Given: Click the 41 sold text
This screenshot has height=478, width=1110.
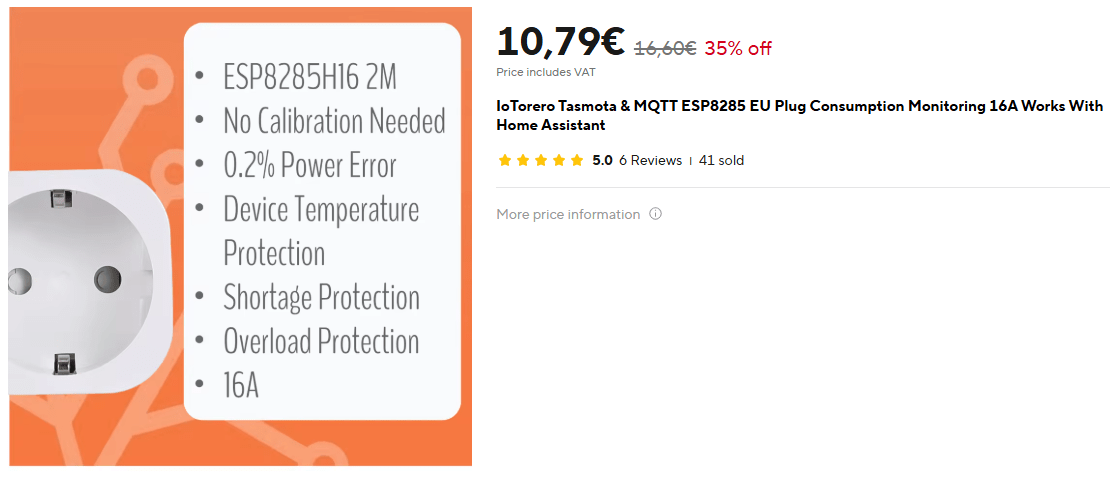Looking at the screenshot, I should point(721,160).
